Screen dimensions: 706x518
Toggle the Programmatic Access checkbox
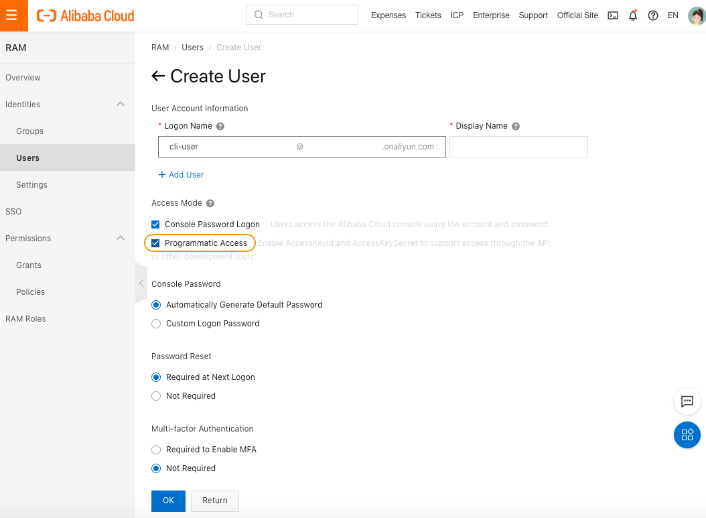point(156,243)
